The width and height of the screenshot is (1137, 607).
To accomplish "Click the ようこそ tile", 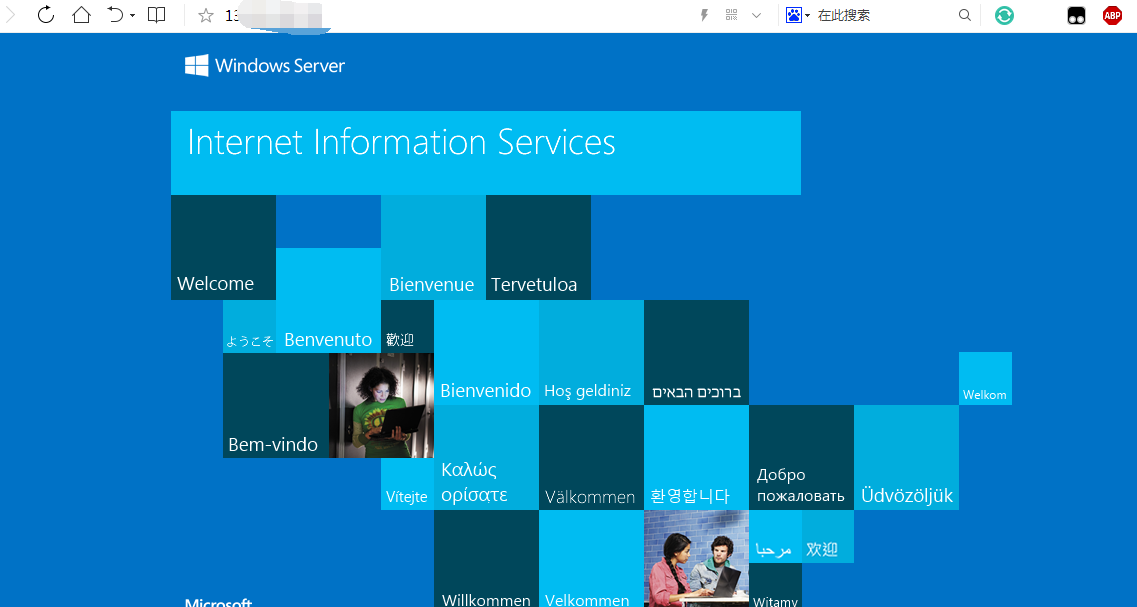I will pyautogui.click(x=249, y=326).
